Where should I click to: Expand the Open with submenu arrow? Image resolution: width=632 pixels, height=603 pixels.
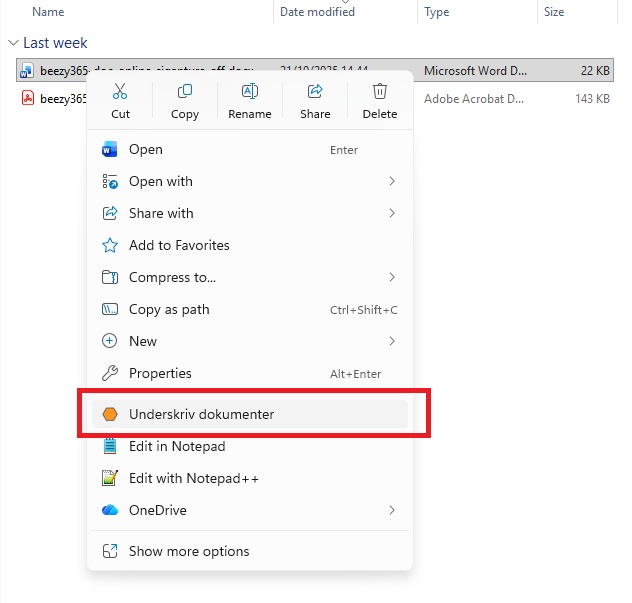(392, 181)
